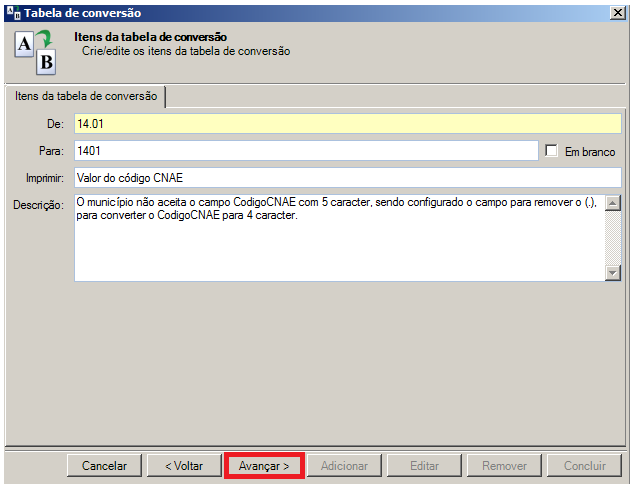
Task: Click the small title bar window icon
Action: [x=13, y=13]
